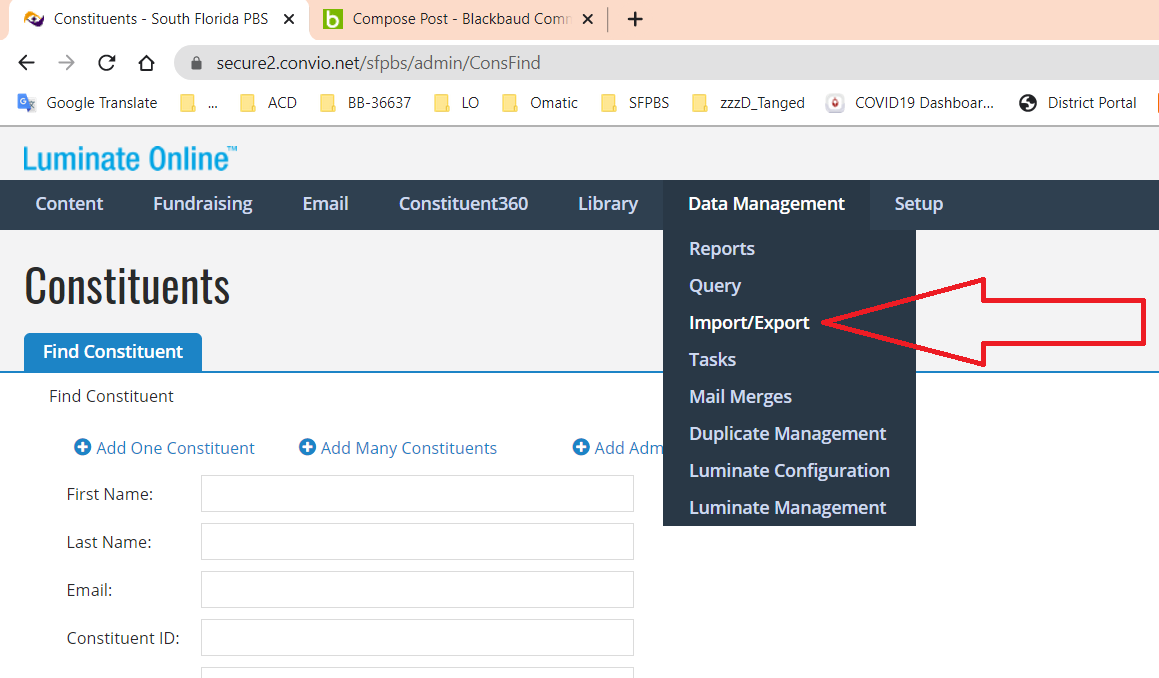Select Mail Merges menu entry

tap(741, 396)
